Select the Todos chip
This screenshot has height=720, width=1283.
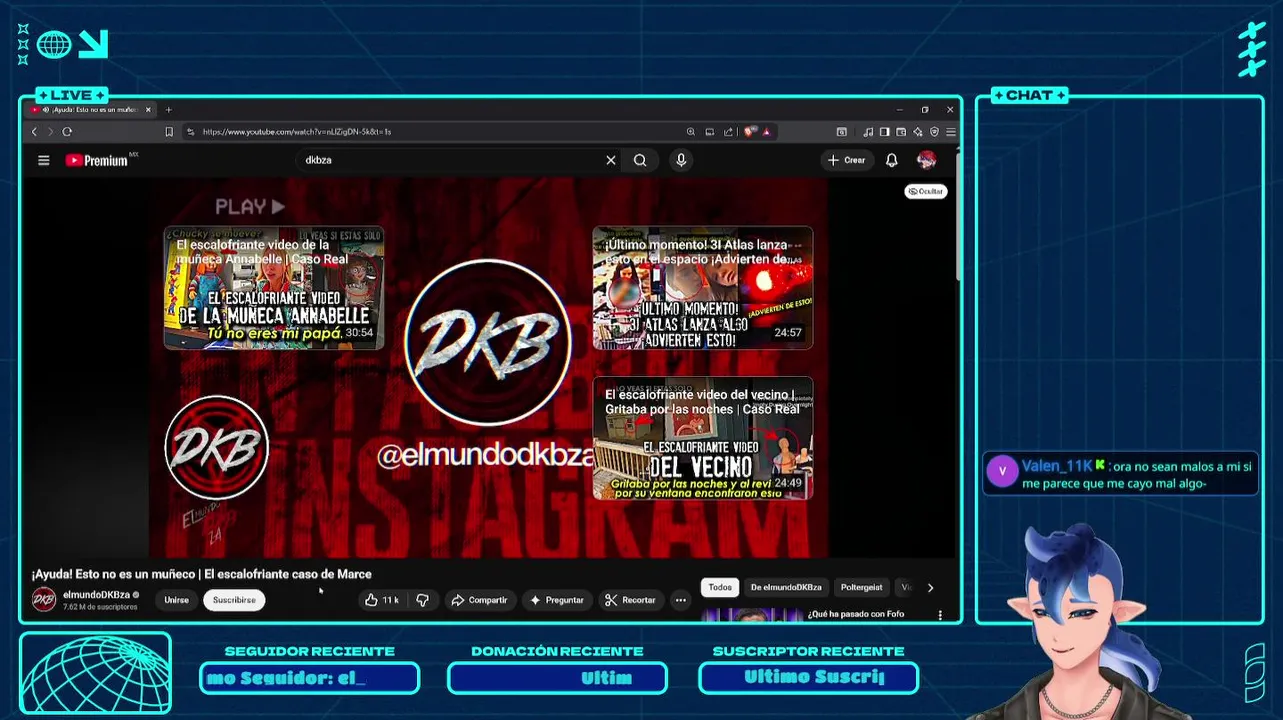click(720, 587)
